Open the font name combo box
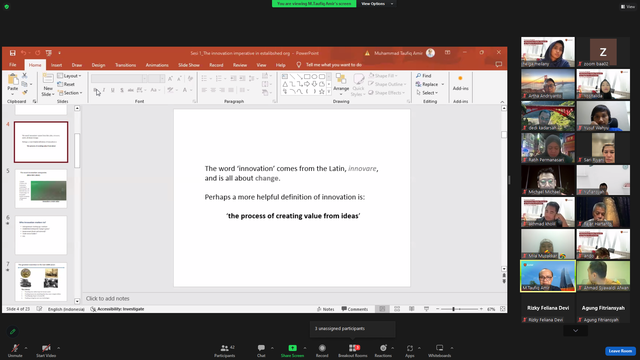 119,78
